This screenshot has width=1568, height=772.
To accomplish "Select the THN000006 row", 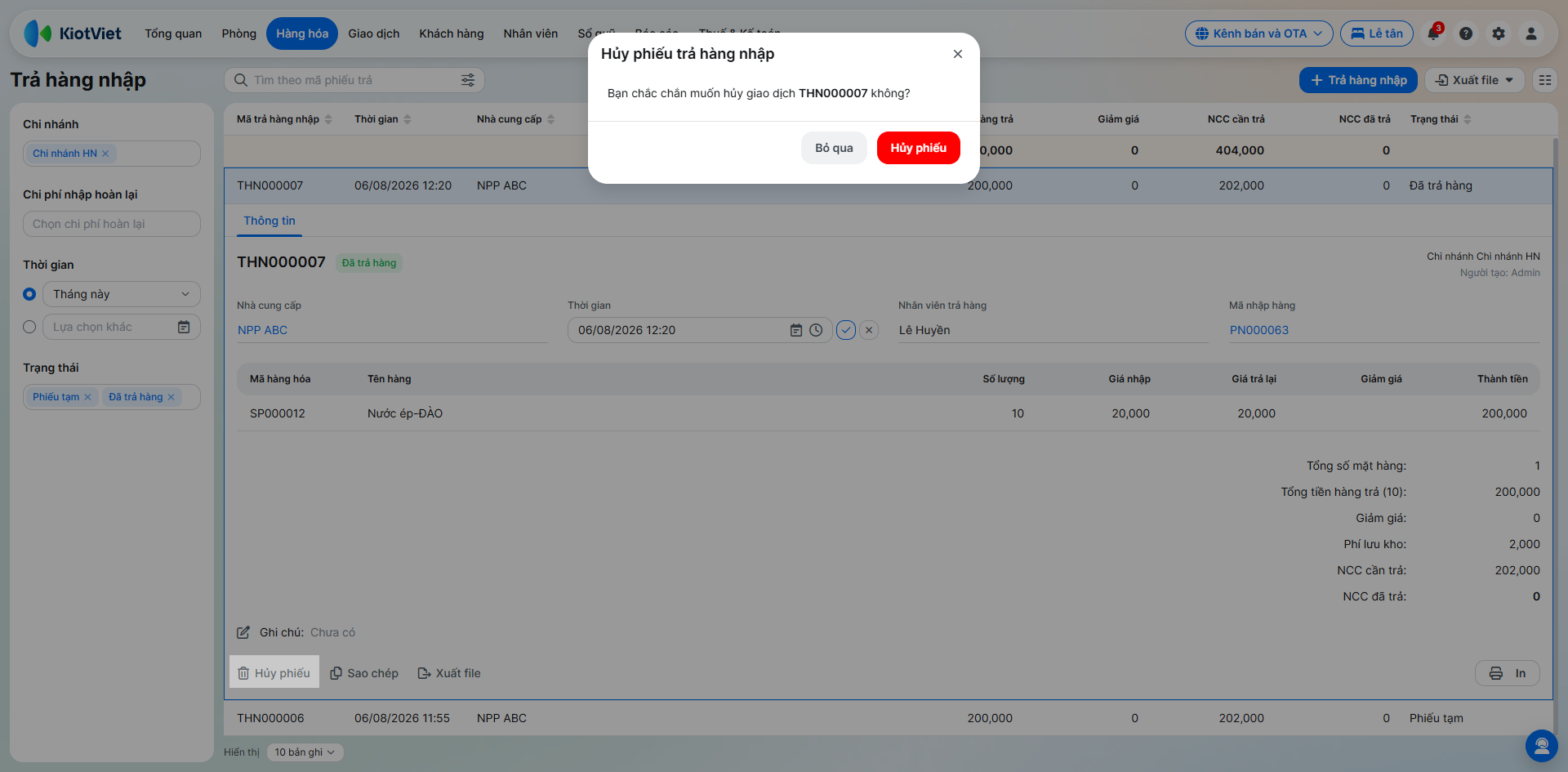I will click(x=889, y=718).
